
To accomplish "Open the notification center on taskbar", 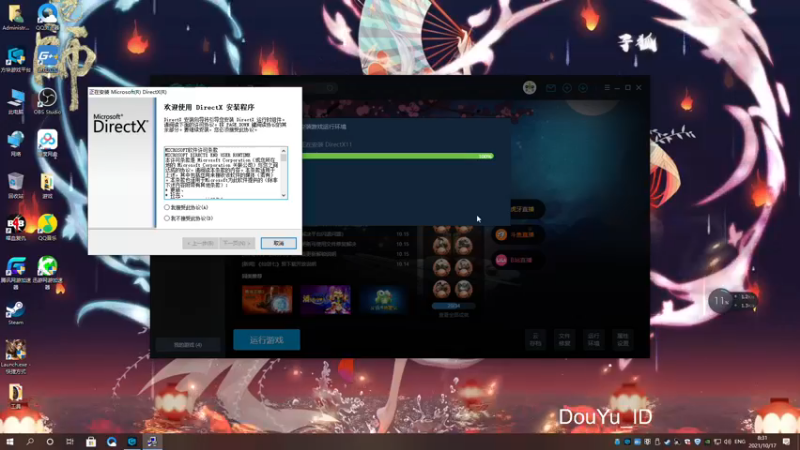I will [787, 441].
